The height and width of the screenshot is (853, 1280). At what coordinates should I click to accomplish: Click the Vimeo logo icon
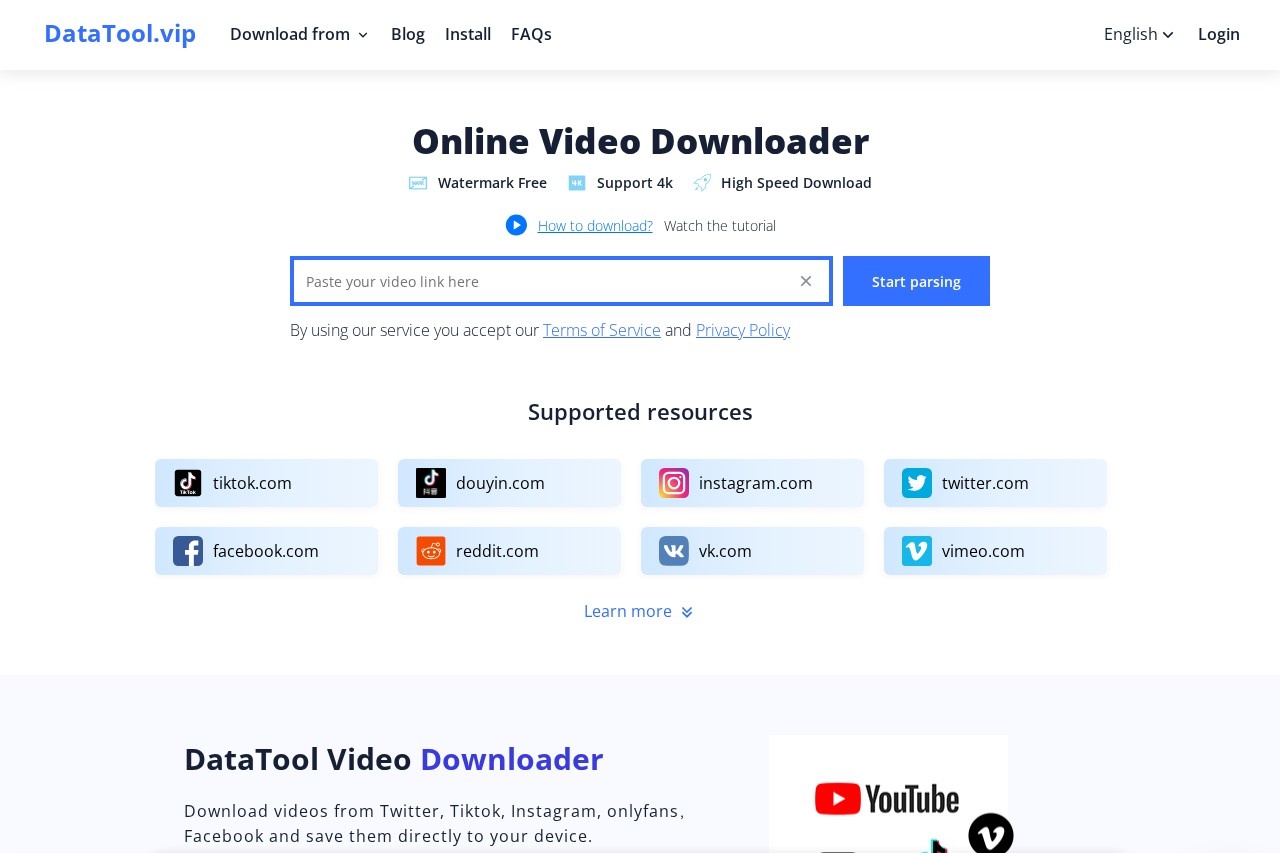click(x=917, y=551)
